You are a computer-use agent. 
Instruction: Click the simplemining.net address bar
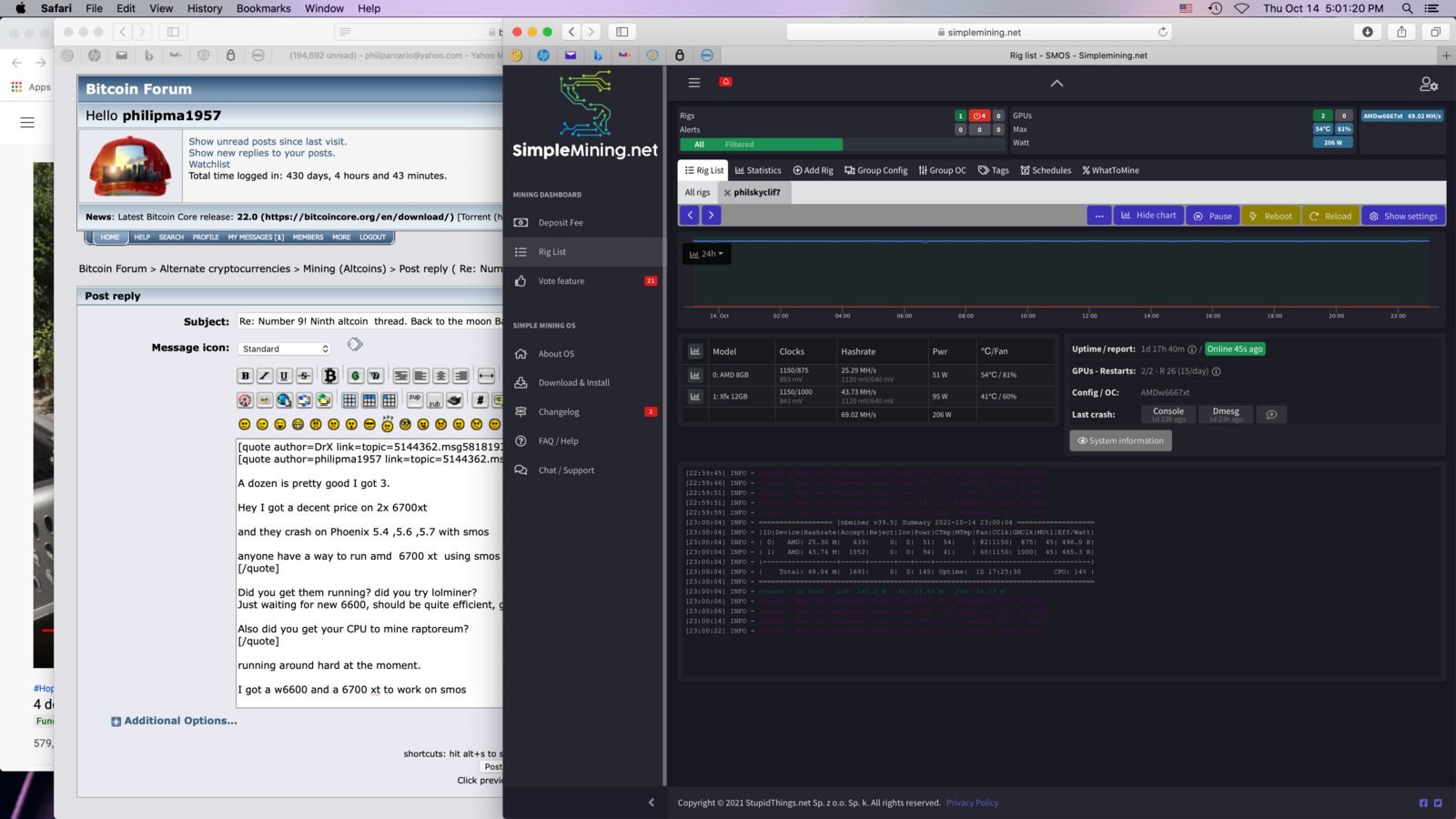pyautogui.click(x=978, y=32)
